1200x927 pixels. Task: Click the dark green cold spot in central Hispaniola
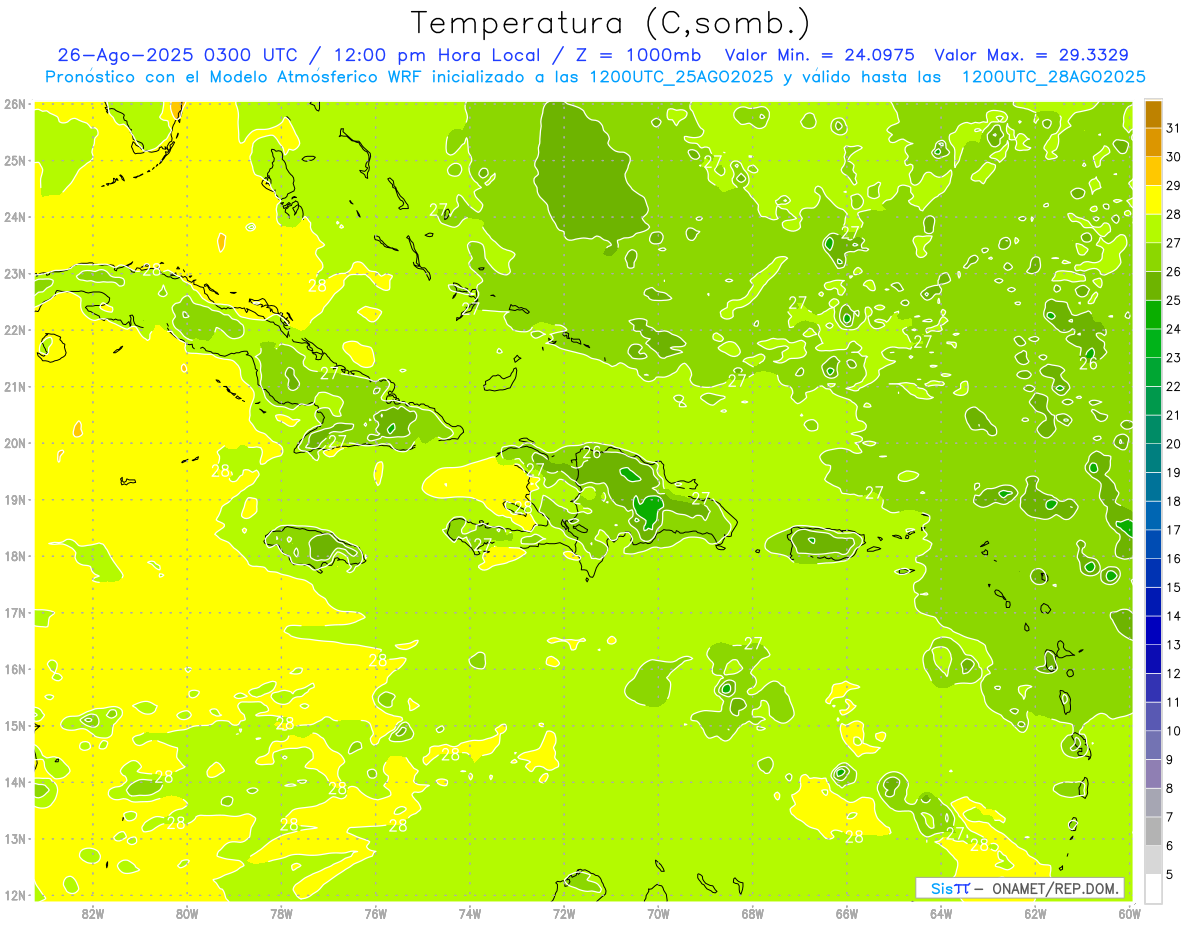pos(647,511)
